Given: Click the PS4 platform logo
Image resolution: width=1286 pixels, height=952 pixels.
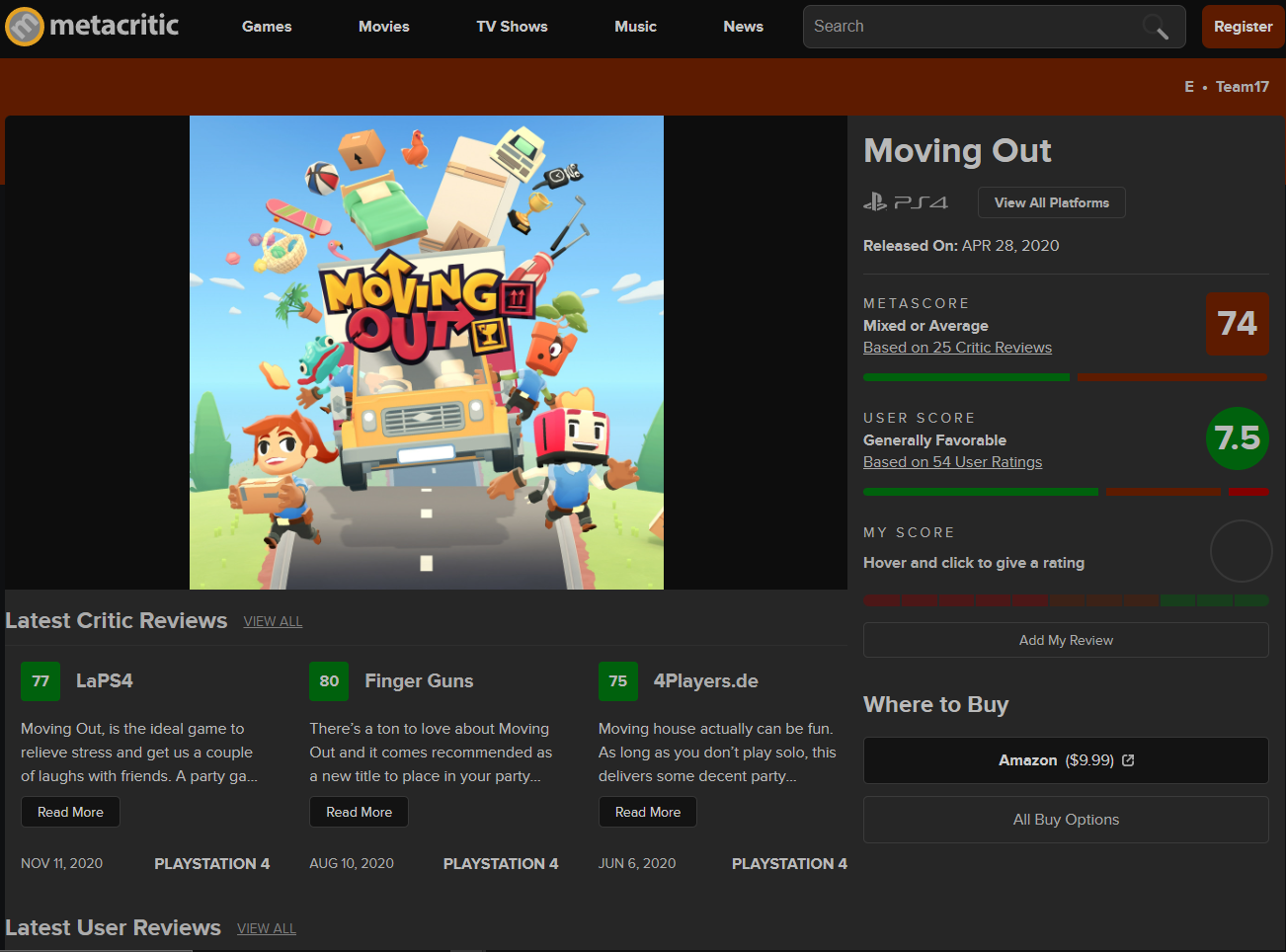Looking at the screenshot, I should click(906, 202).
